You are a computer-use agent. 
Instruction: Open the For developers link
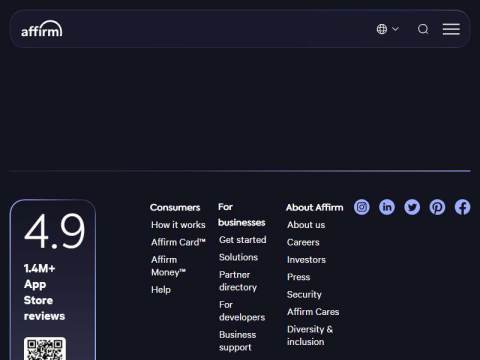[x=242, y=311]
